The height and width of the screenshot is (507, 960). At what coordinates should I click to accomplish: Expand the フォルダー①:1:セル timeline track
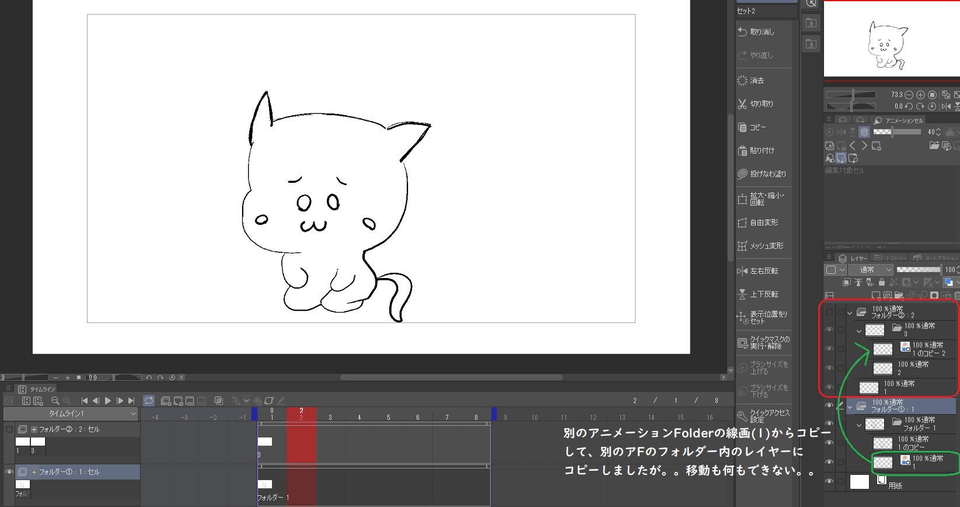click(34, 472)
